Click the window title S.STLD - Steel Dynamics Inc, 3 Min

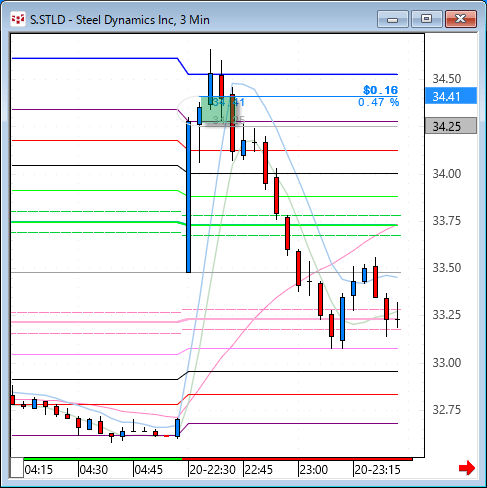point(120,20)
